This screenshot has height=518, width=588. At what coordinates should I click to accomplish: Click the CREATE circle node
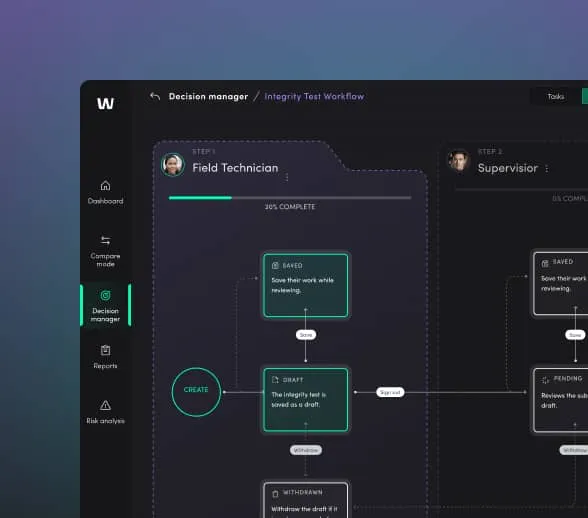(196, 392)
